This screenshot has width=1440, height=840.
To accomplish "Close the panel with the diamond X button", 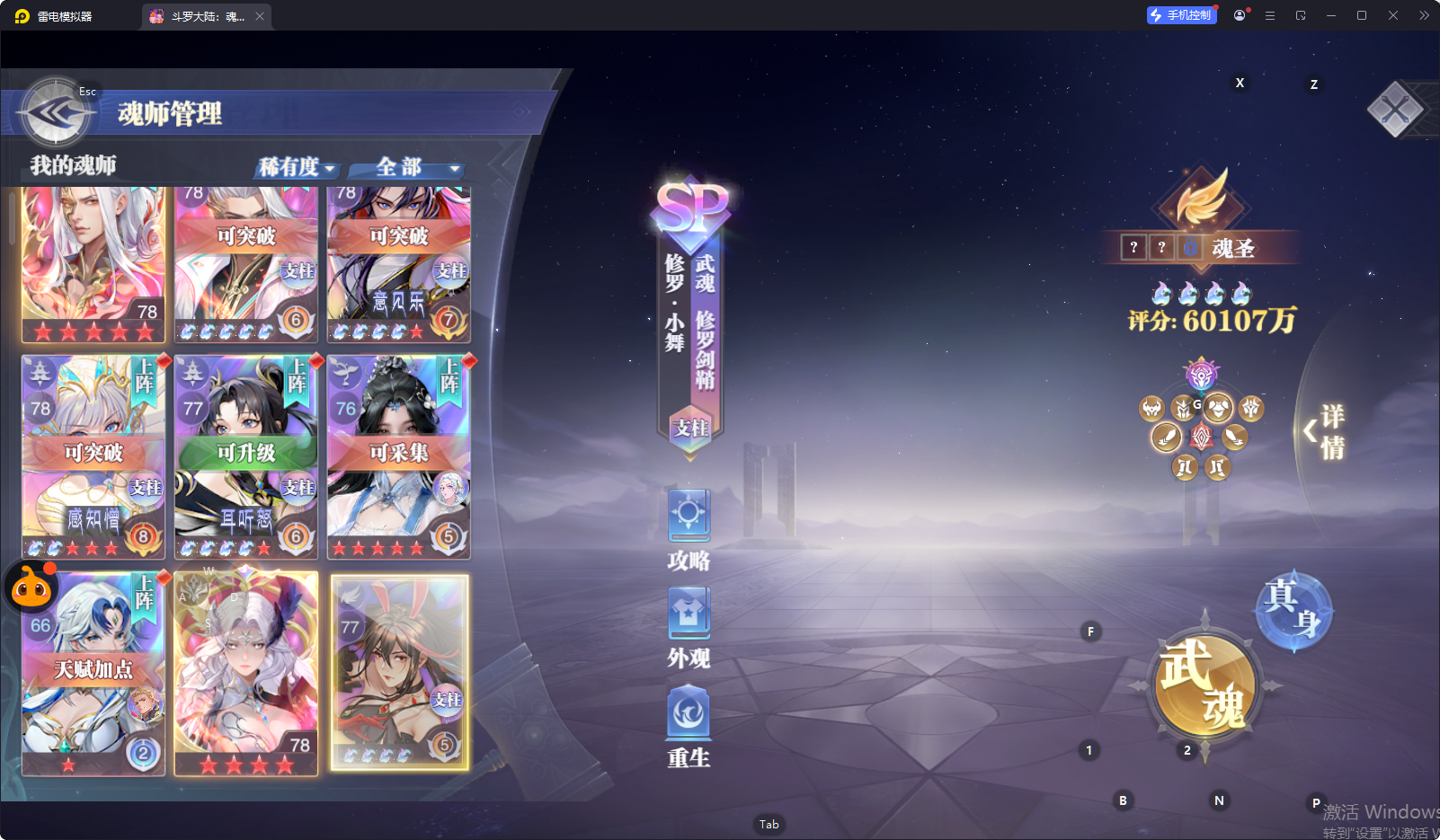I will (x=1395, y=110).
